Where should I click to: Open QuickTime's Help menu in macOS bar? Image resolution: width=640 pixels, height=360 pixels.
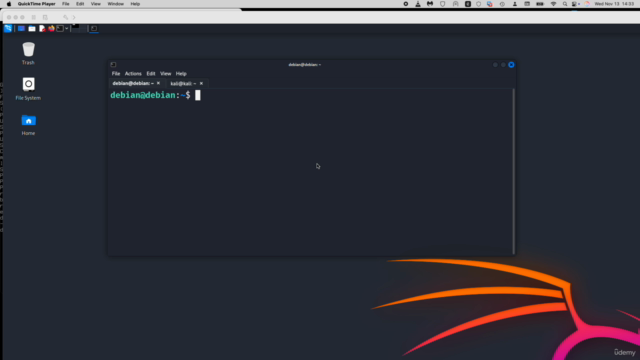tap(135, 4)
